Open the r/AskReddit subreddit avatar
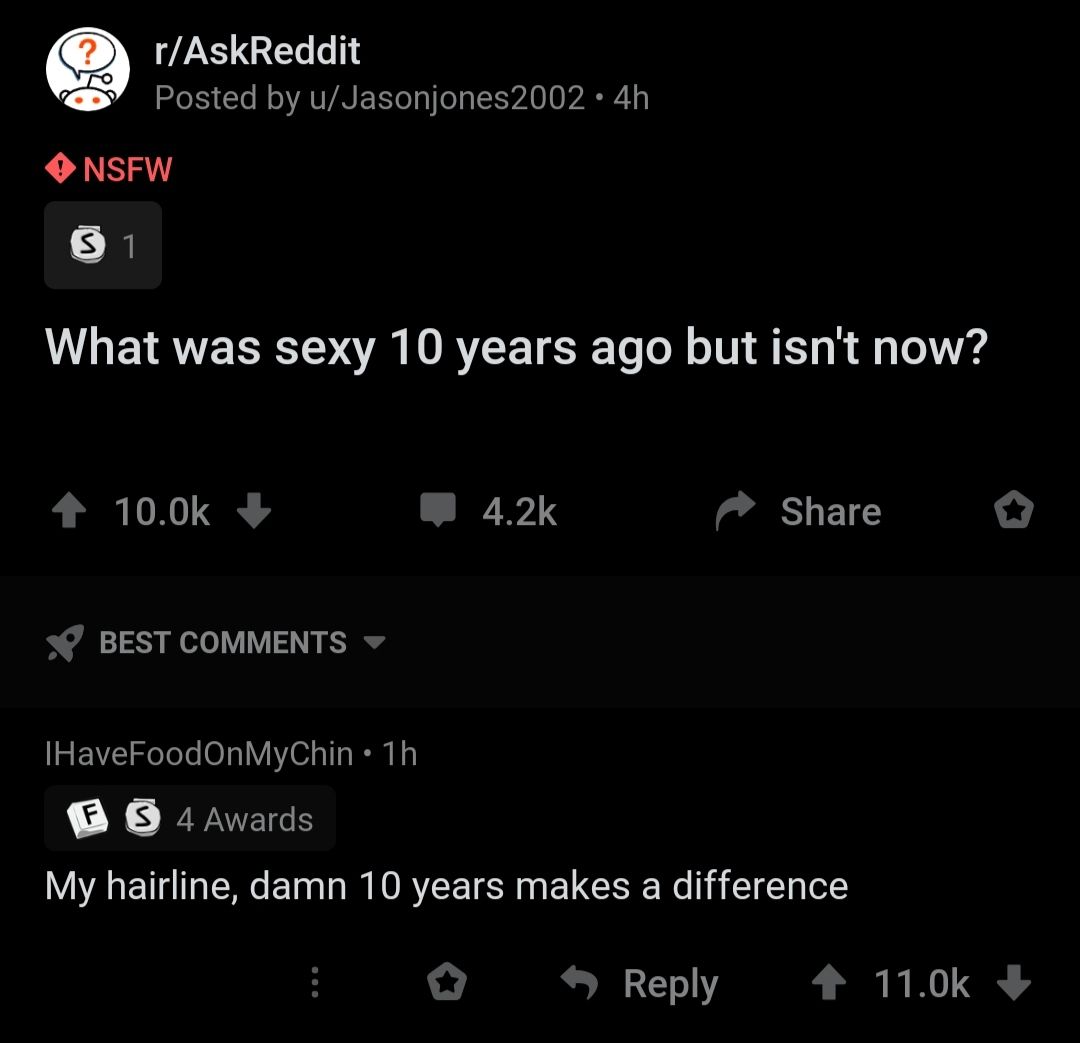Viewport: 1080px width, 1043px height. 88,71
